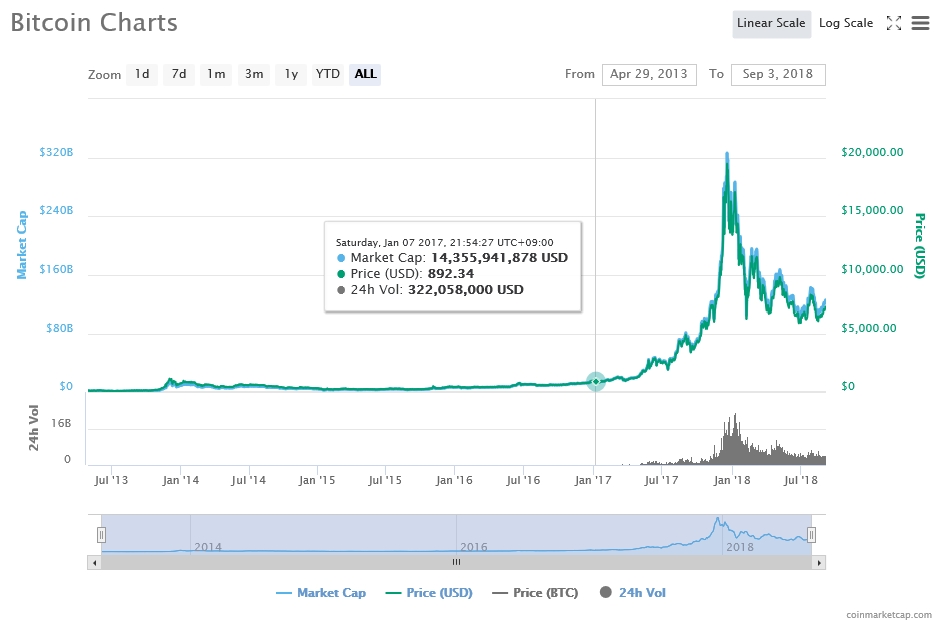
Task: Click the To date field
Action: (778, 74)
